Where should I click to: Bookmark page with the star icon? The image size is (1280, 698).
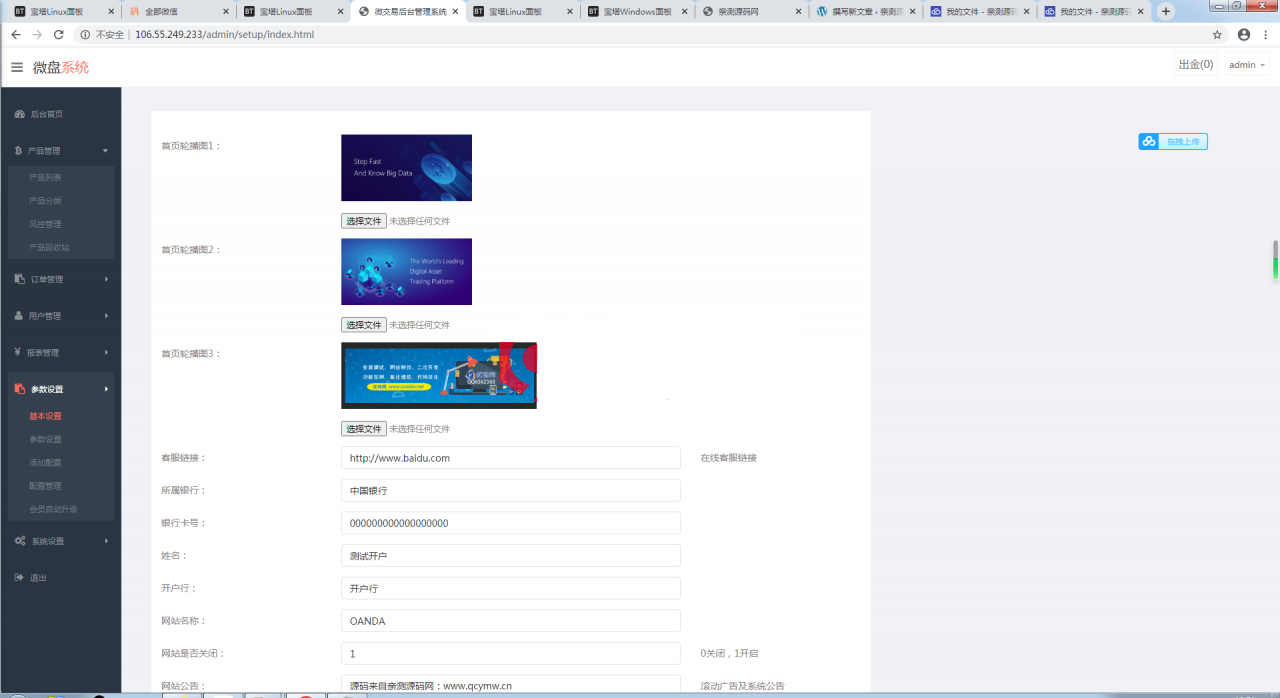[x=1217, y=34]
